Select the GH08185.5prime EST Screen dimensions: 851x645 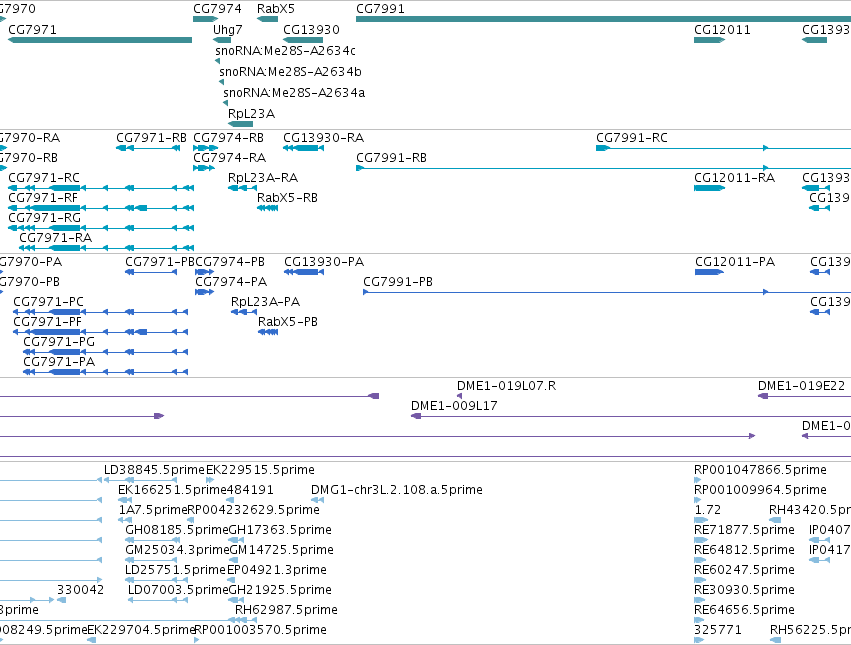153,540
